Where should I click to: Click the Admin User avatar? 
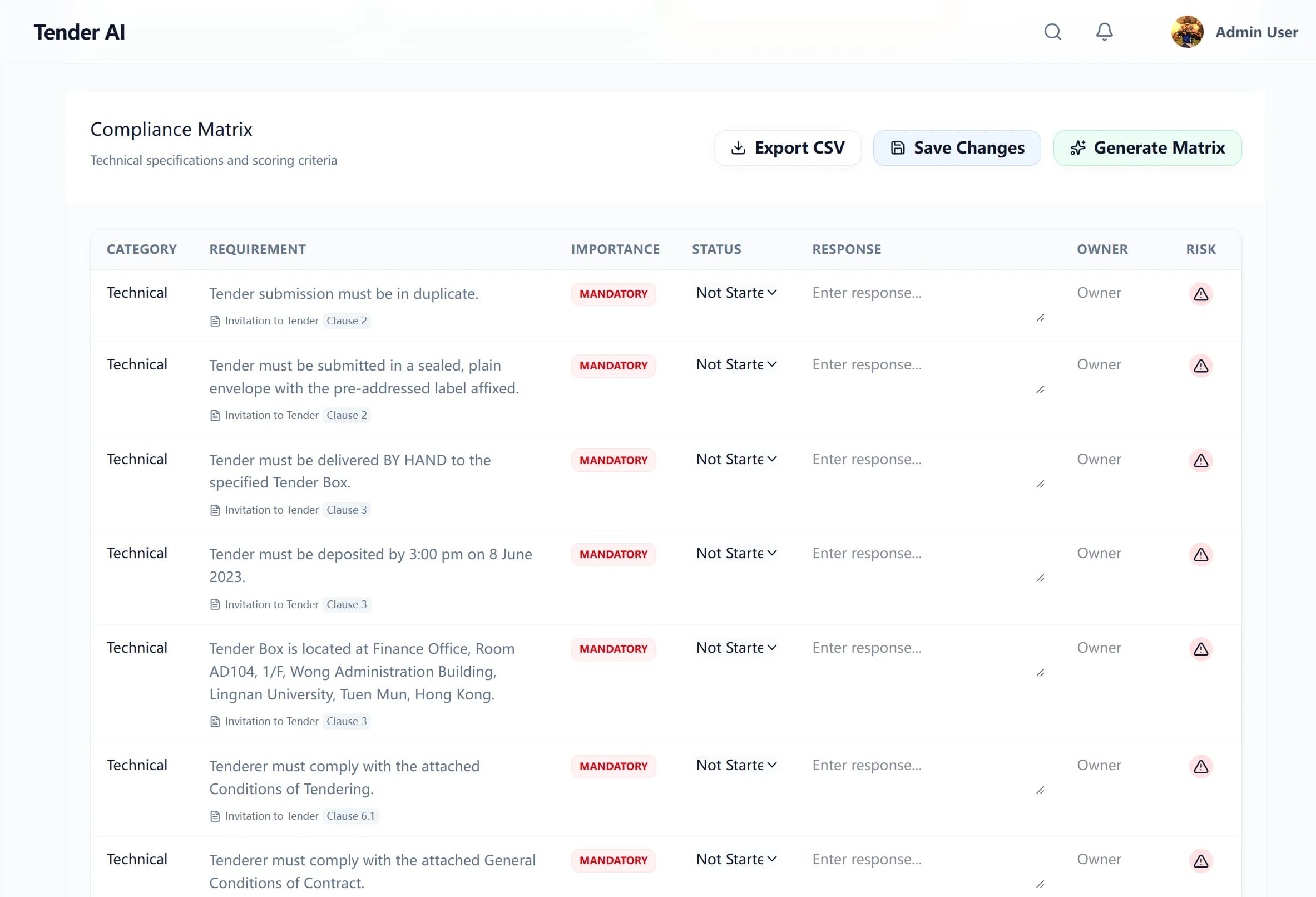click(1187, 32)
